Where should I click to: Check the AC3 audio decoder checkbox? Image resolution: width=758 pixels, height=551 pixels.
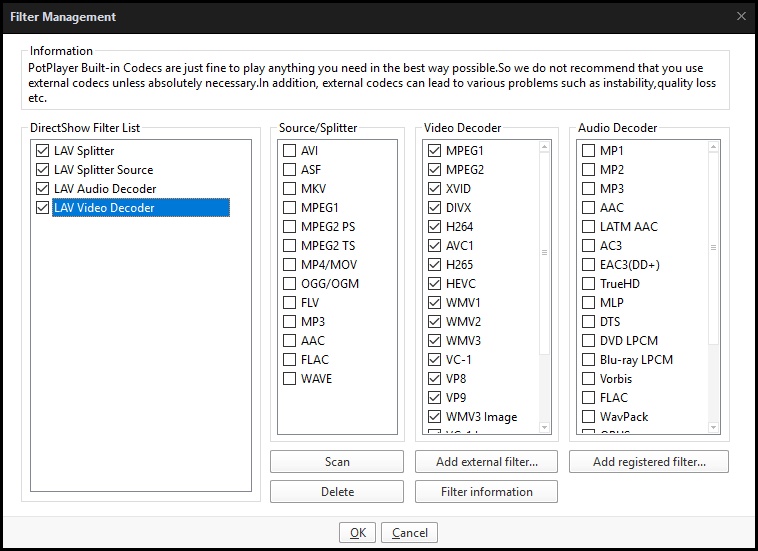tap(588, 246)
